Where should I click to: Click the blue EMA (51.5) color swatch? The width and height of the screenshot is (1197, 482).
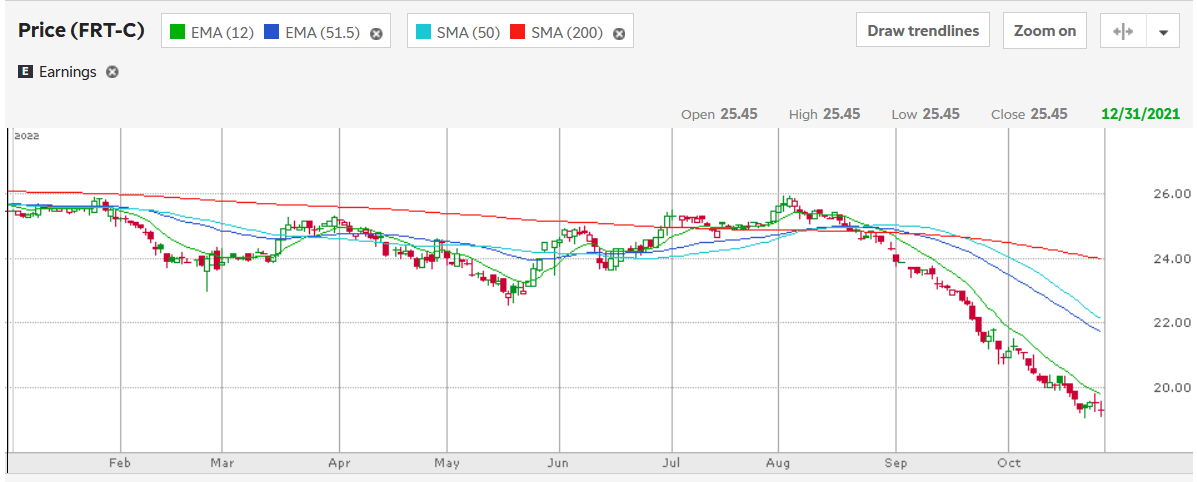(271, 33)
